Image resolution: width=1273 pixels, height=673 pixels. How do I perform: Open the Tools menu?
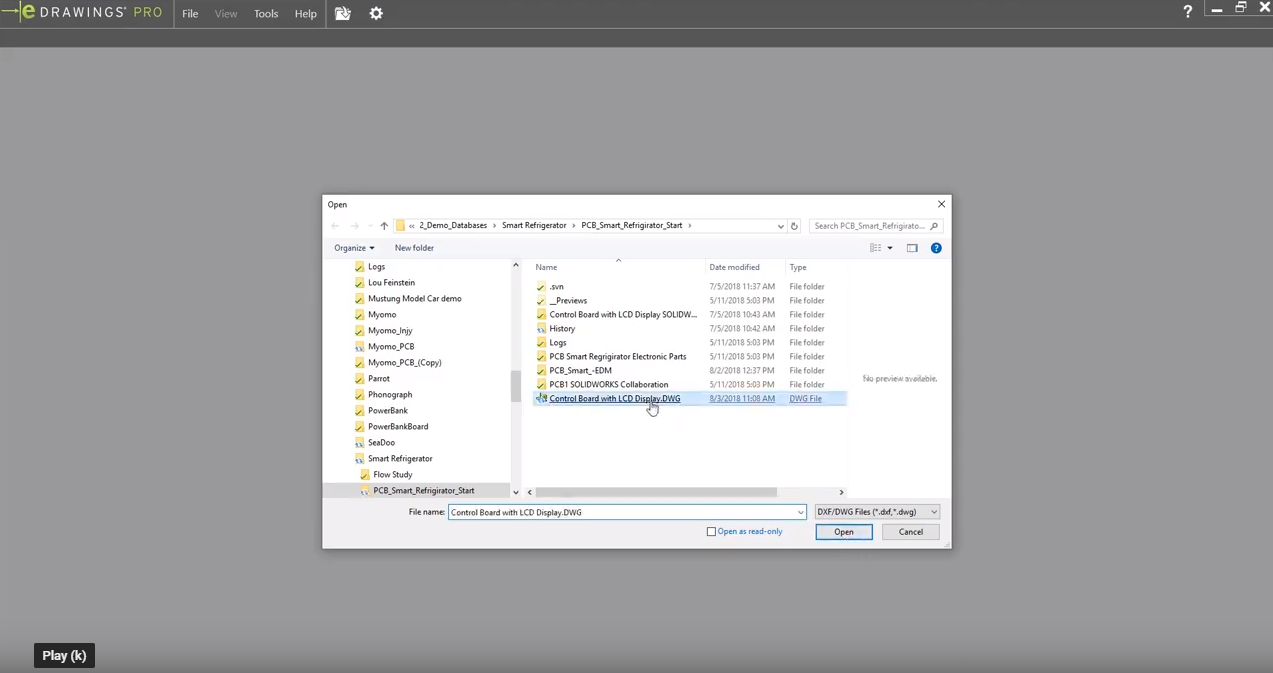coord(266,14)
